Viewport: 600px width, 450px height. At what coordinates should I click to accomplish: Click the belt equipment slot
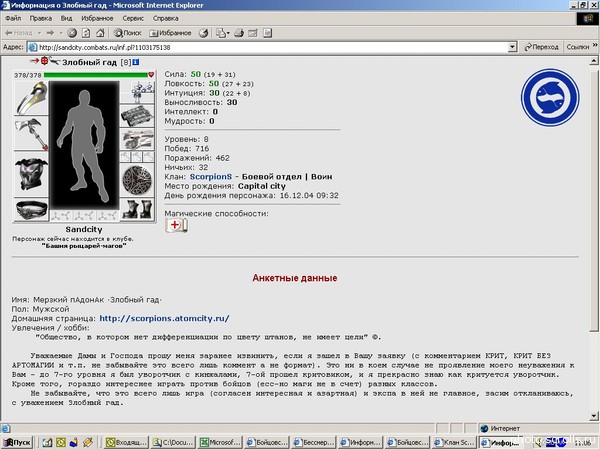tap(32, 210)
